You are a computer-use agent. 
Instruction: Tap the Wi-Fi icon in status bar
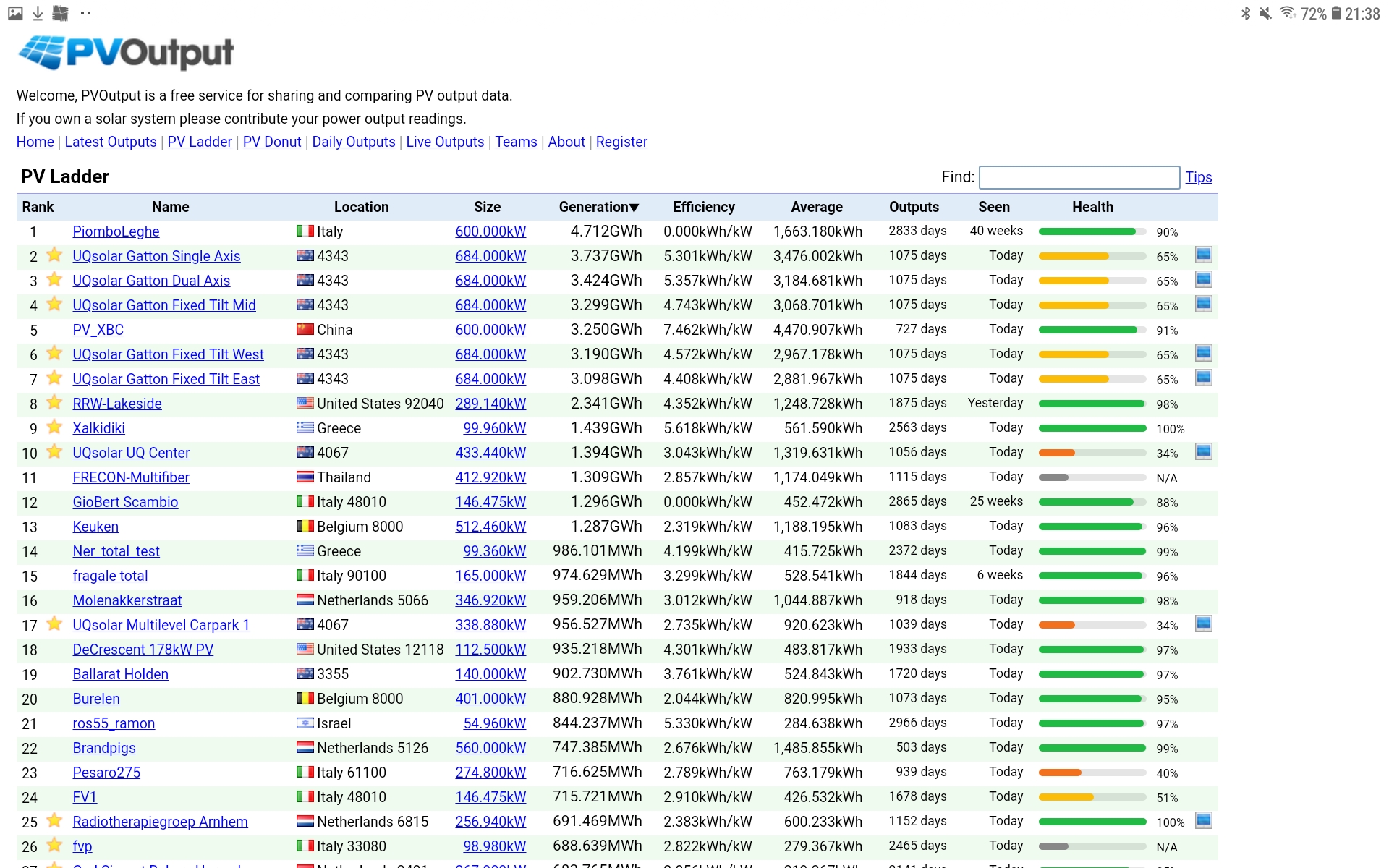click(x=1288, y=13)
